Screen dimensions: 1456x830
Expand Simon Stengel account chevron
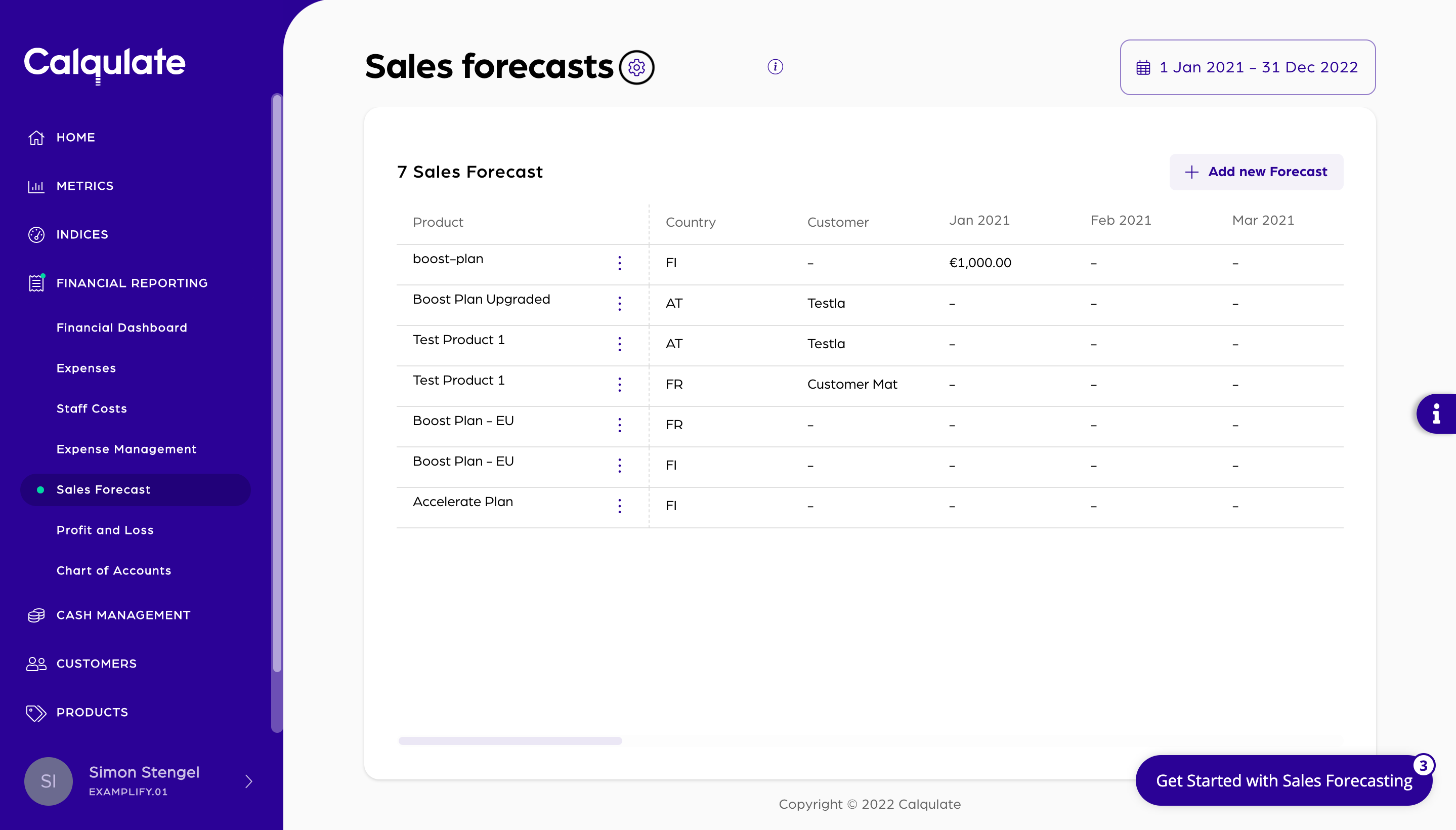click(248, 781)
